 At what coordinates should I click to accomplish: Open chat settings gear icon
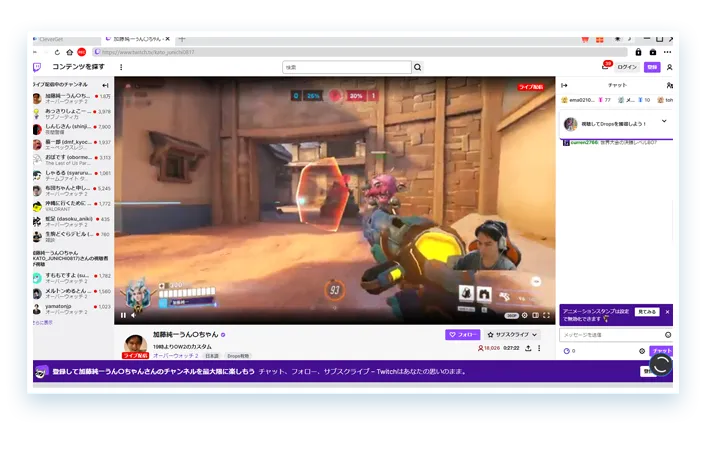point(642,351)
